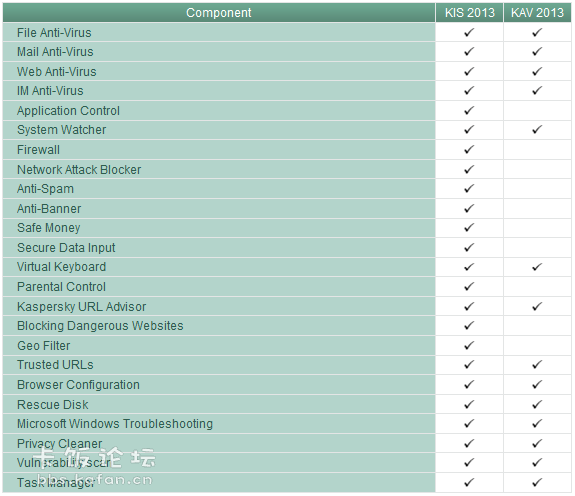
Task: Select the Parental Control row label
Action: pyautogui.click(x=61, y=287)
